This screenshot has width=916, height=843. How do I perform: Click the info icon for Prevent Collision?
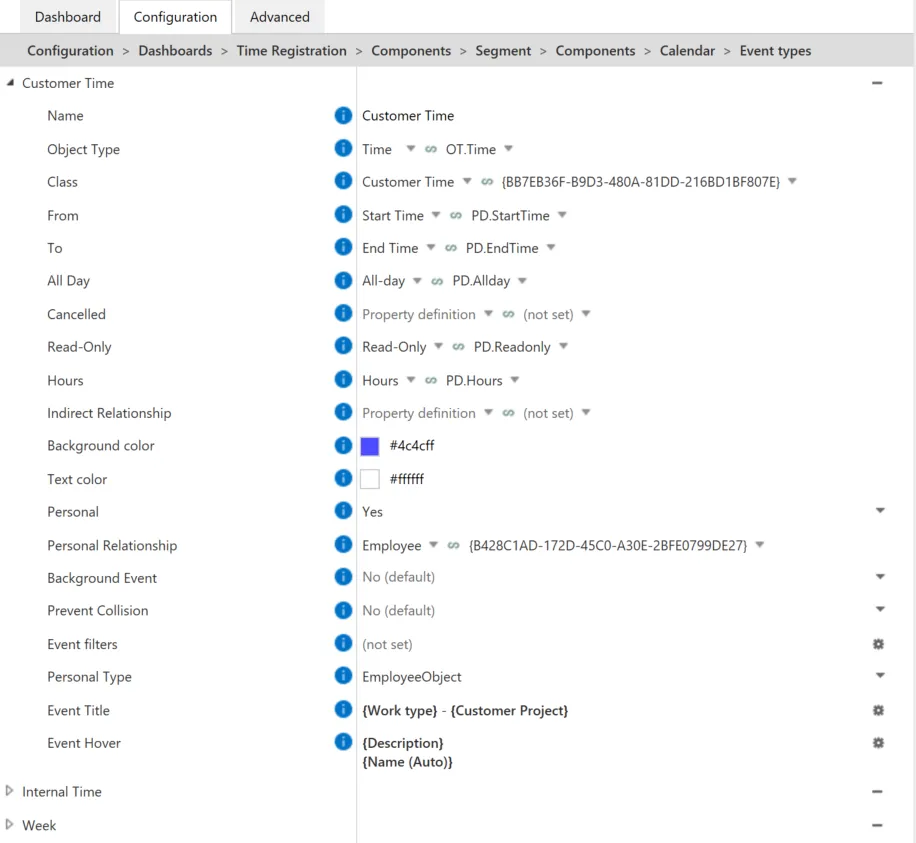pyautogui.click(x=343, y=610)
